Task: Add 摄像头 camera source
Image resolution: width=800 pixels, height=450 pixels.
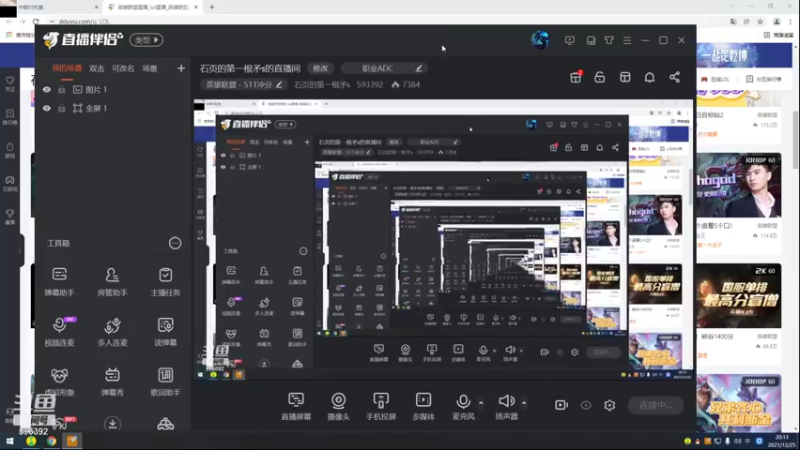Action: [338, 406]
